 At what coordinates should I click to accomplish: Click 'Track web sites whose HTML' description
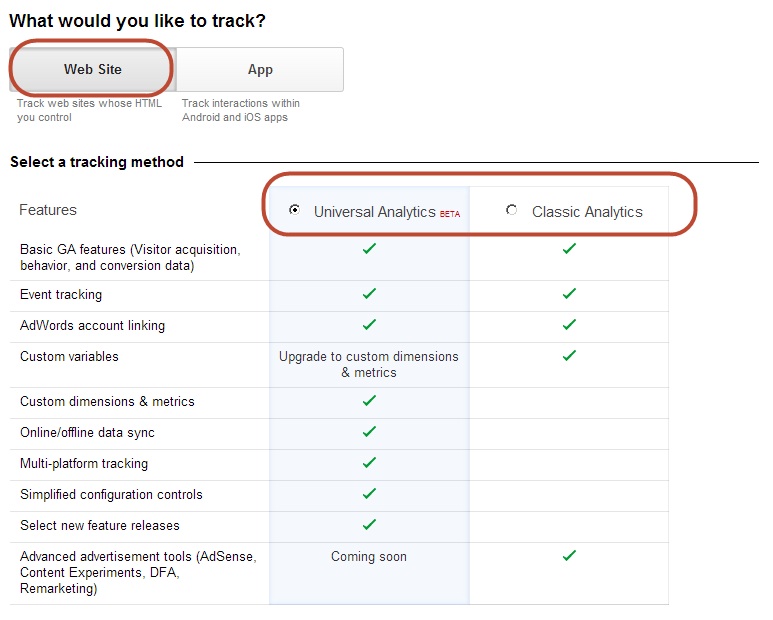coord(89,110)
